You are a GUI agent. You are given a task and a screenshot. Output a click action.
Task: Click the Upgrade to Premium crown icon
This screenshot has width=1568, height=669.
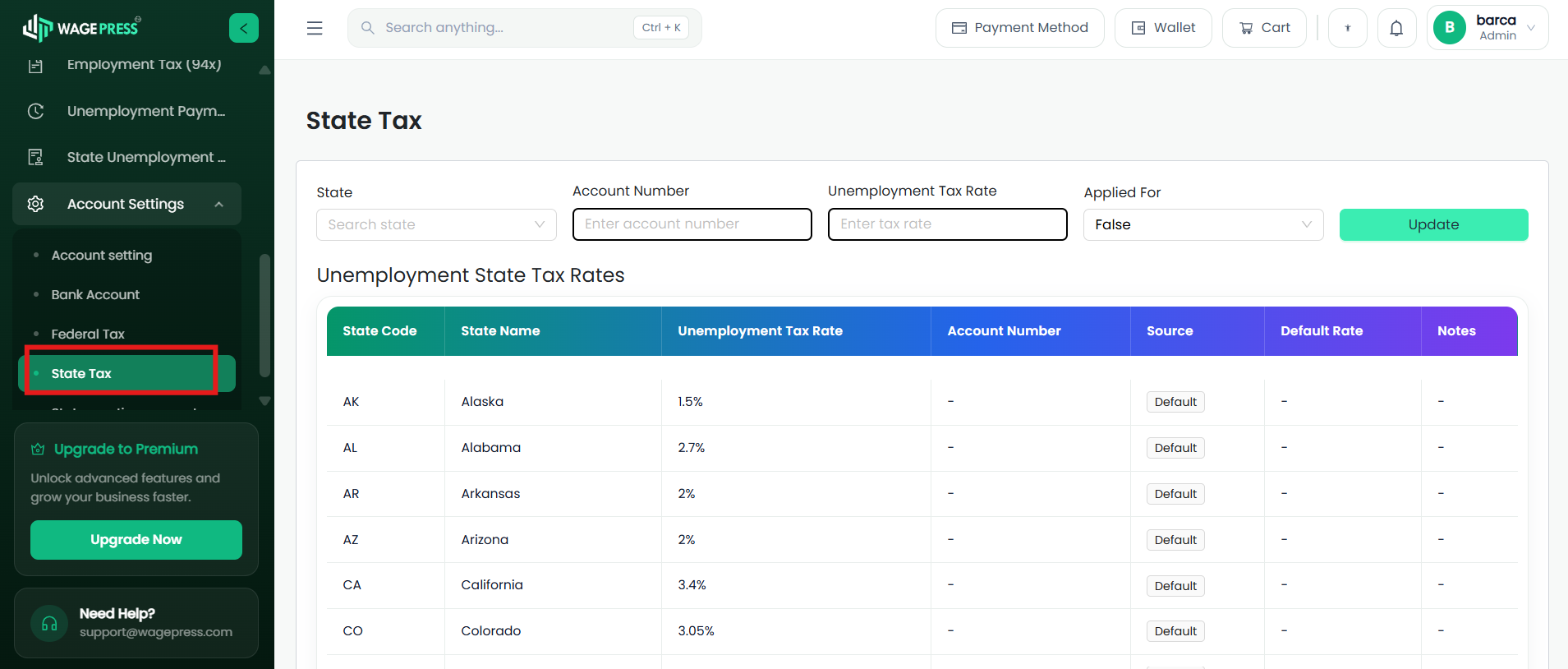[x=38, y=449]
